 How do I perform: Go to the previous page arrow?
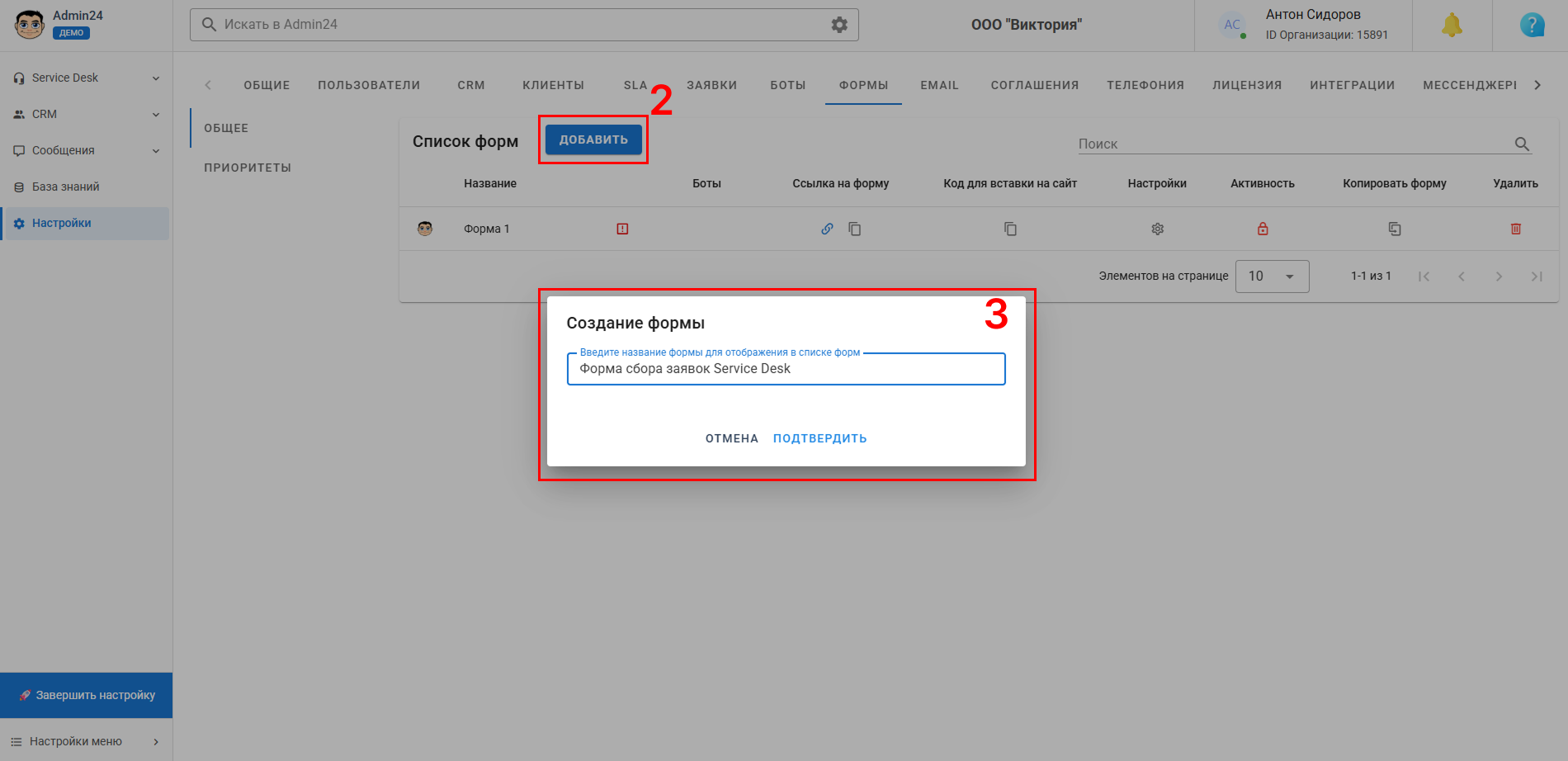(x=1462, y=277)
